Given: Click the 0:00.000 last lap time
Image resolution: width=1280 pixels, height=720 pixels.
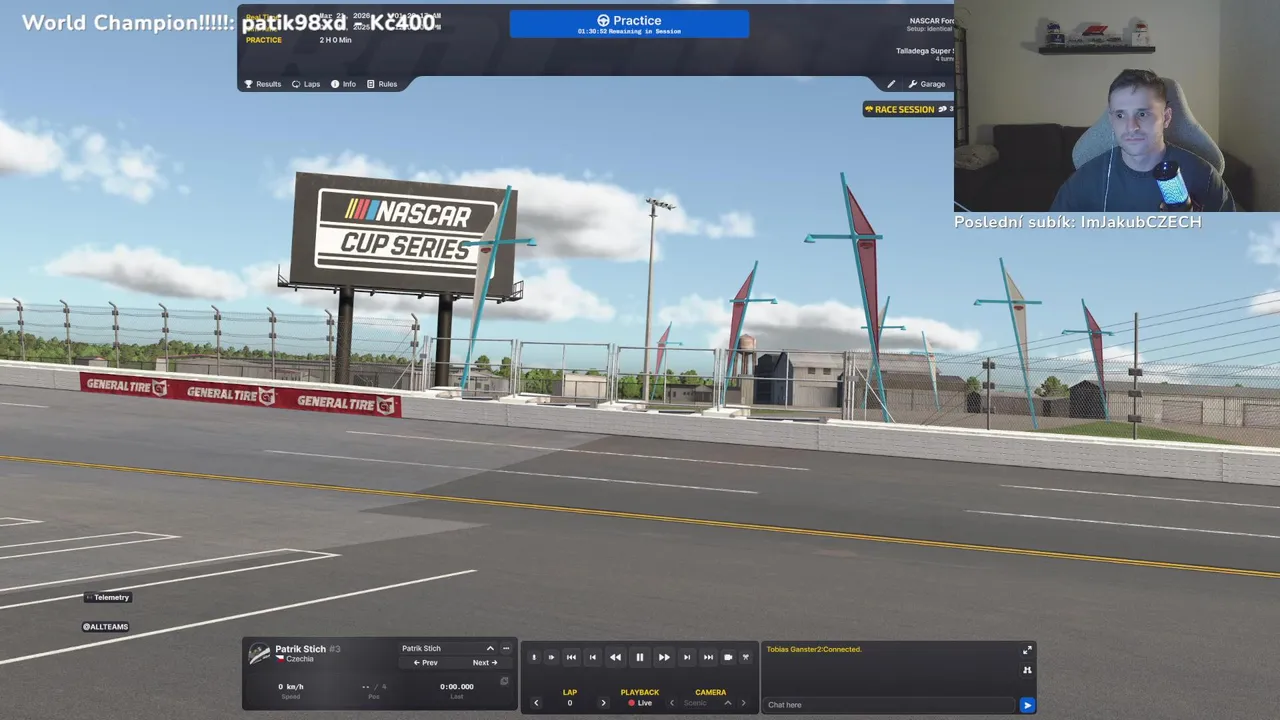Looking at the screenshot, I should [x=457, y=687].
